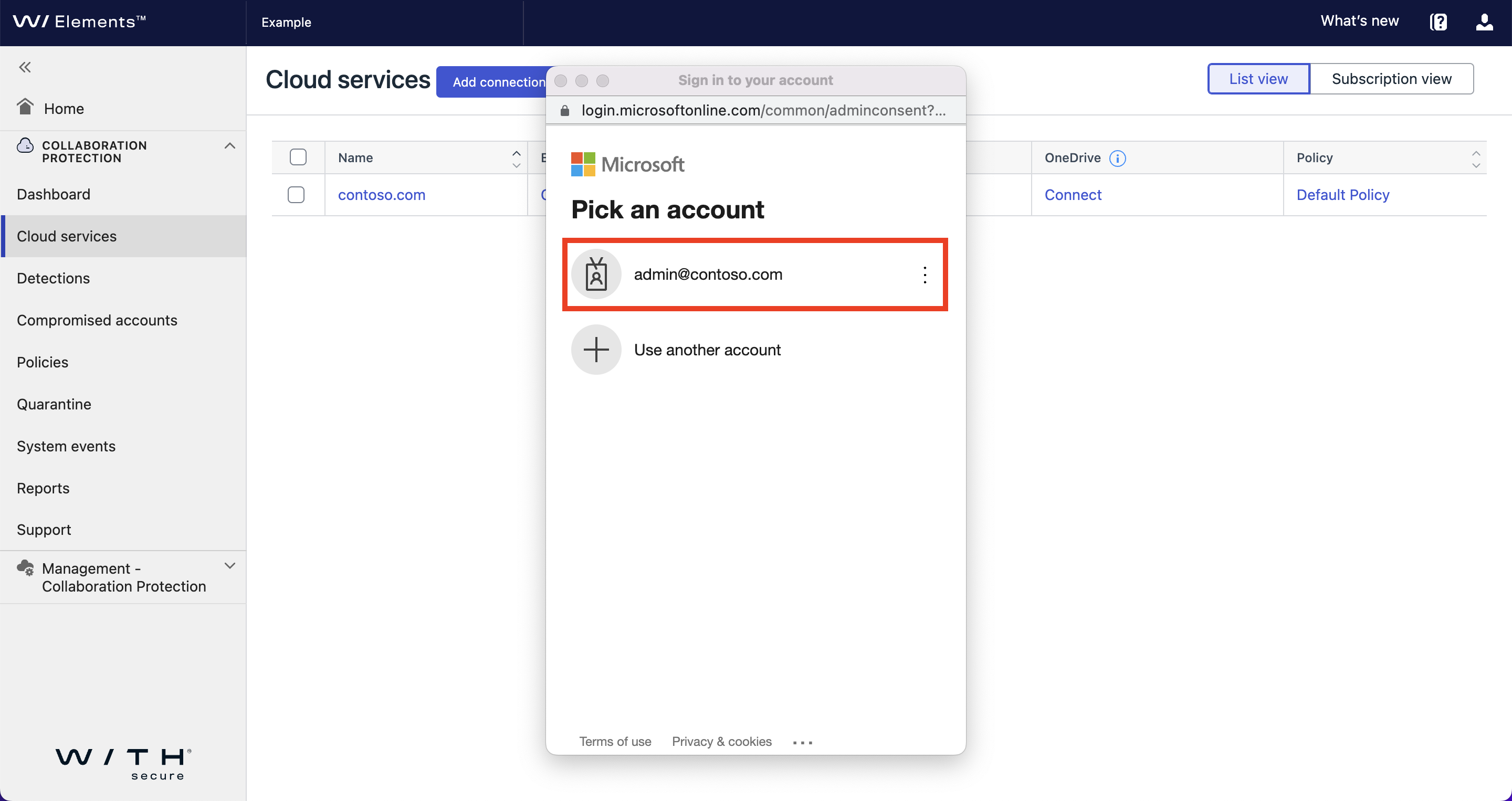Screen dimensions: 1512x801
Task: Close the Sign in to your account window
Action: [561, 80]
